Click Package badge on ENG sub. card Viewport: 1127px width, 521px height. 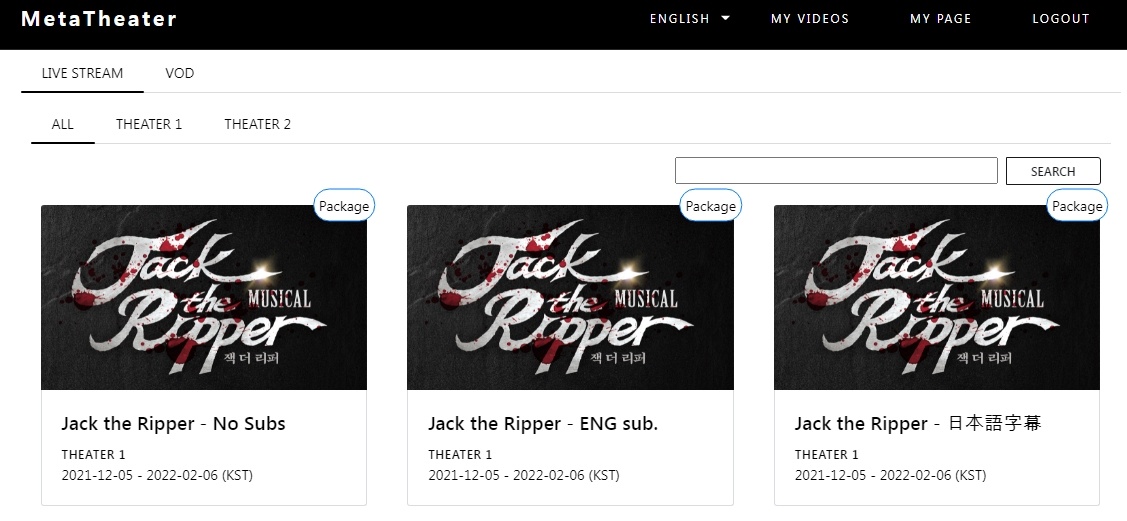(x=710, y=206)
